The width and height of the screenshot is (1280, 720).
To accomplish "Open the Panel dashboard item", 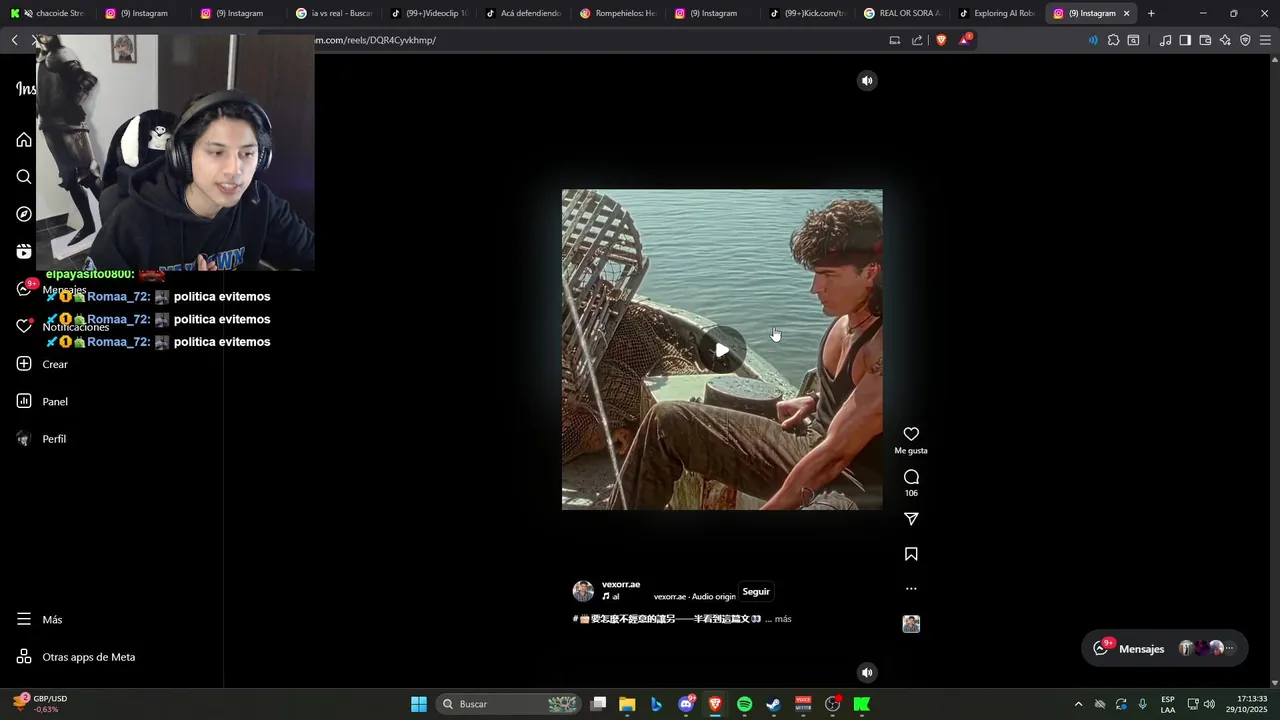I will pyautogui.click(x=43, y=401).
